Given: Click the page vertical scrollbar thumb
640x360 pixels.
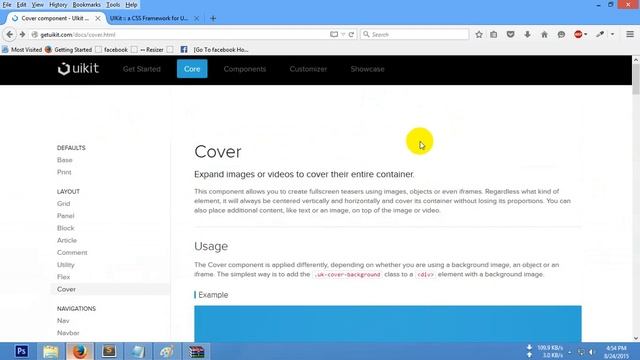Looking at the screenshot, I should coord(636,79).
